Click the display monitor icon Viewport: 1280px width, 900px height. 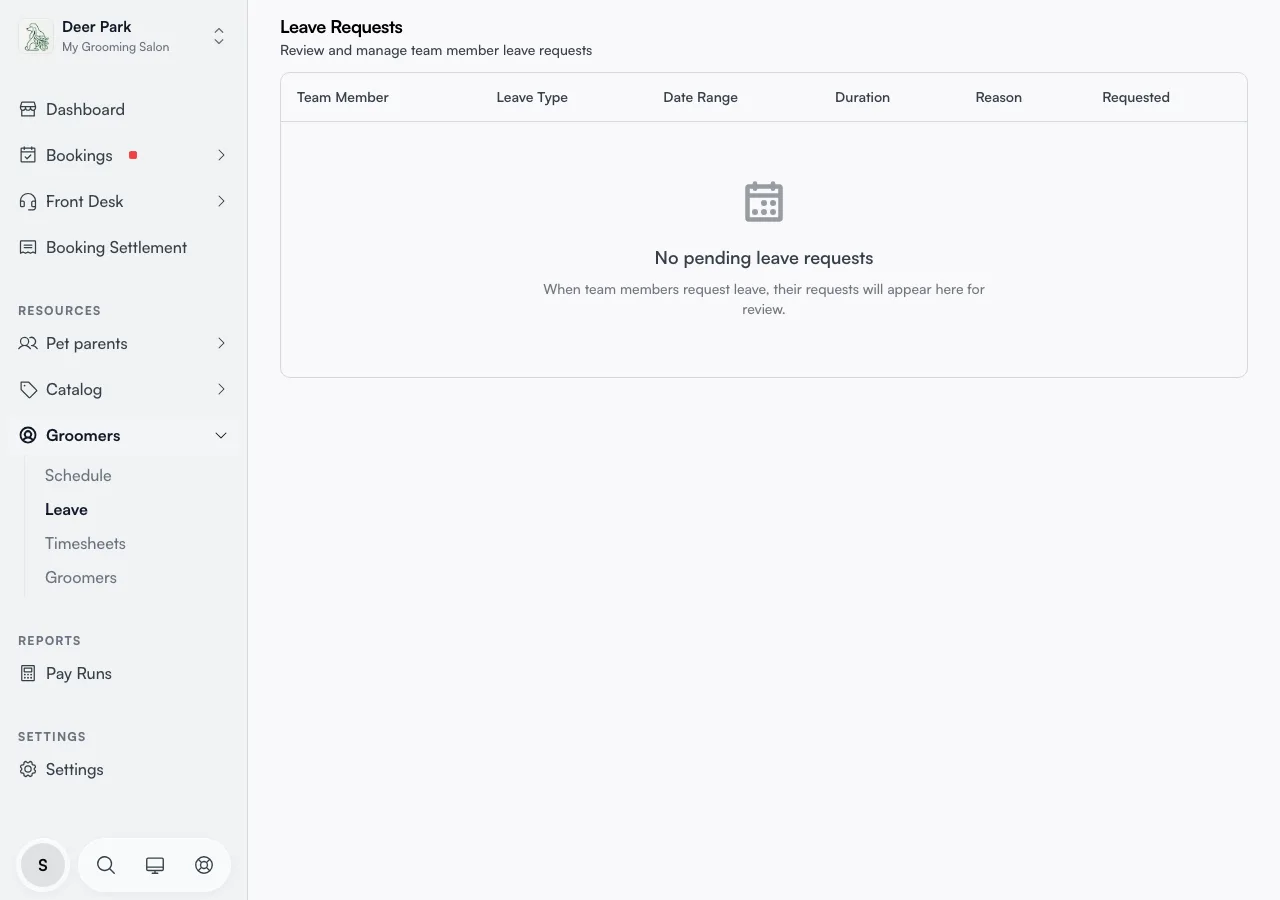pos(155,865)
